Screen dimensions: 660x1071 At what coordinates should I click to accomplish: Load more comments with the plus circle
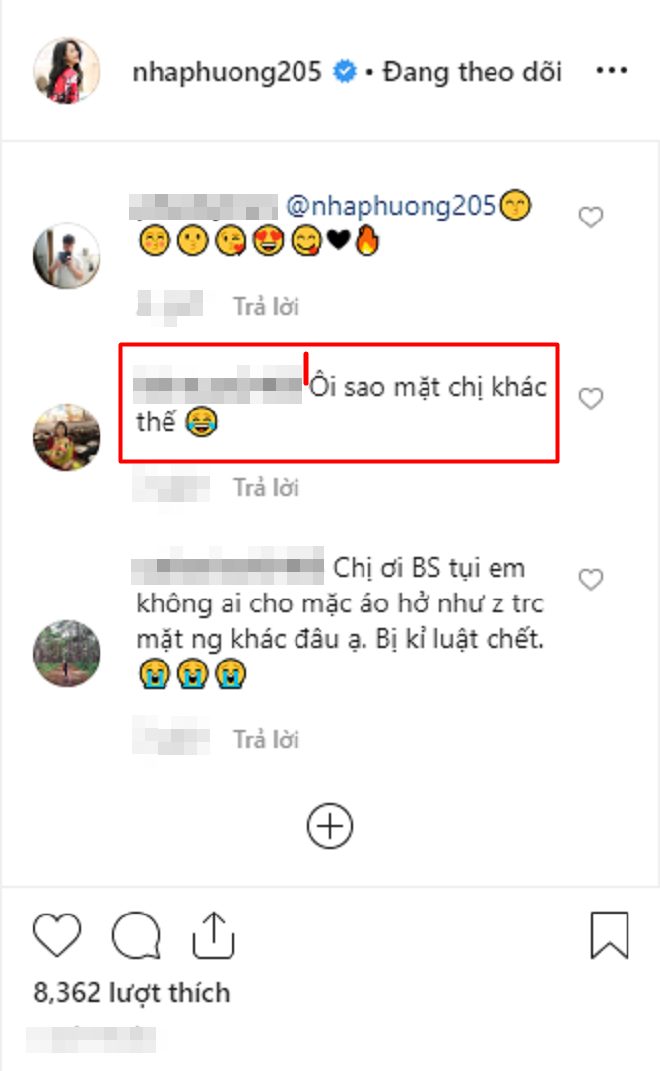[330, 826]
